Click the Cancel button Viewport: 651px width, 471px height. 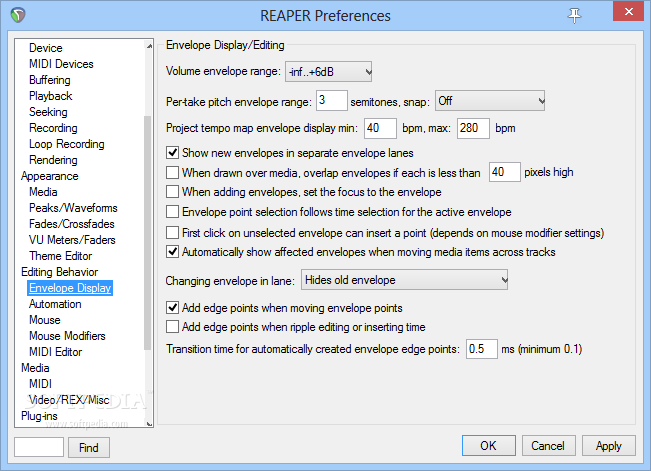548,446
